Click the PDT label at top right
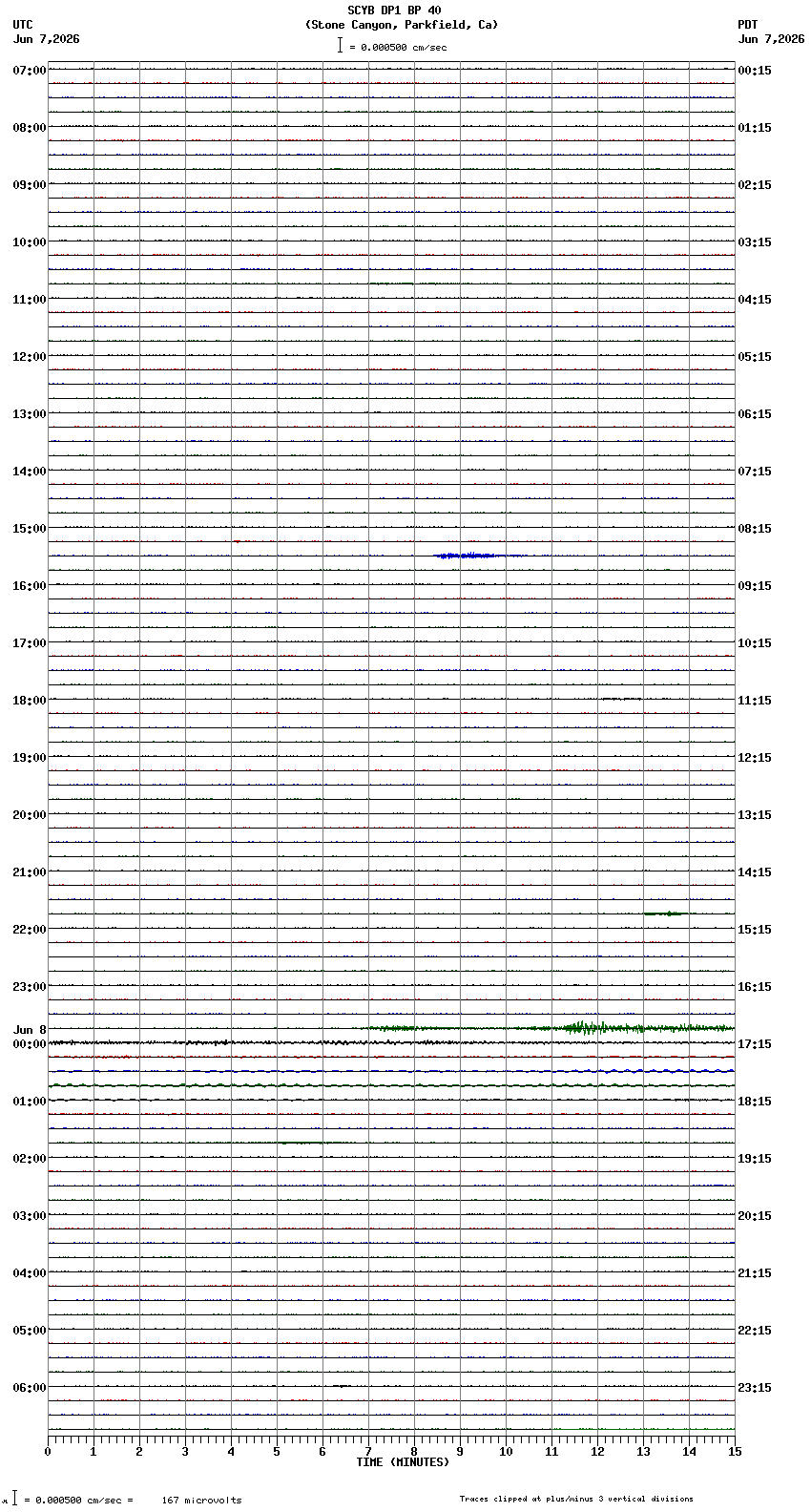 coord(747,25)
